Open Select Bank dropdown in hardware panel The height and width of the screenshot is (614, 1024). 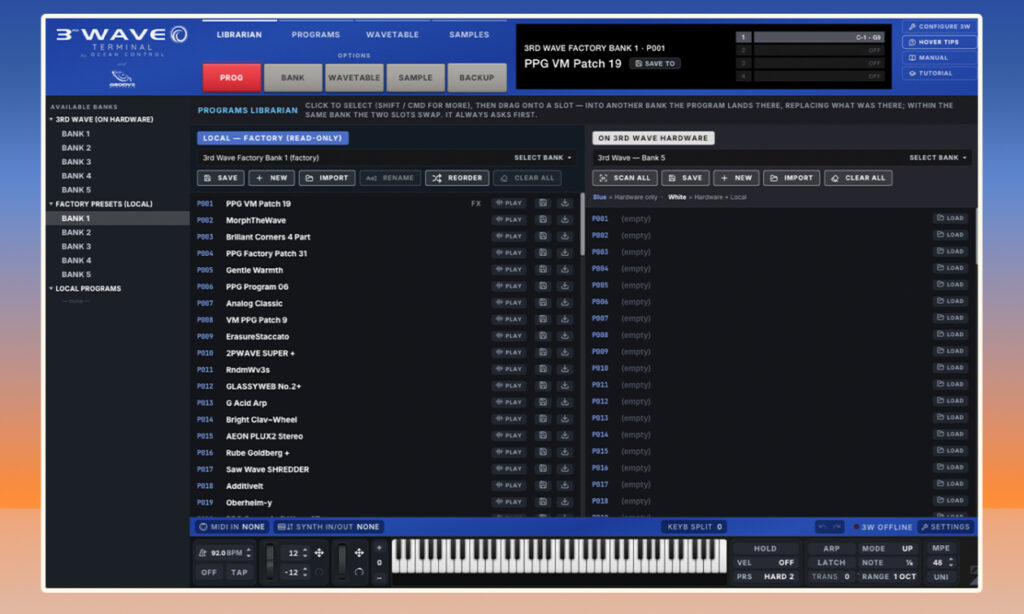pos(938,157)
